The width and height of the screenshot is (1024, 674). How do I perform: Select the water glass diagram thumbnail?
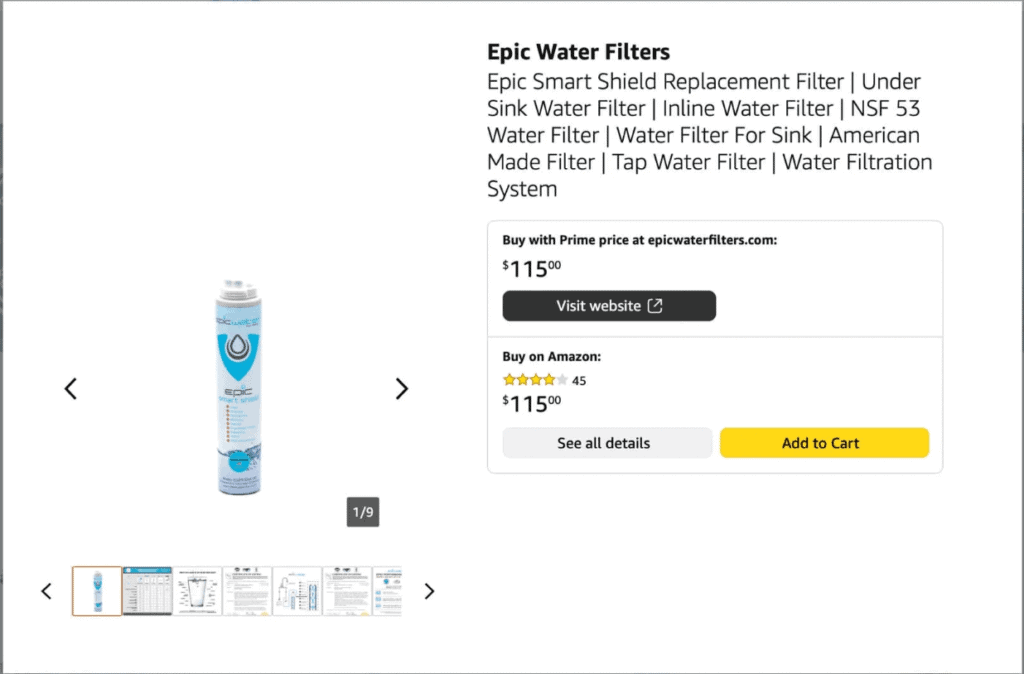point(197,590)
